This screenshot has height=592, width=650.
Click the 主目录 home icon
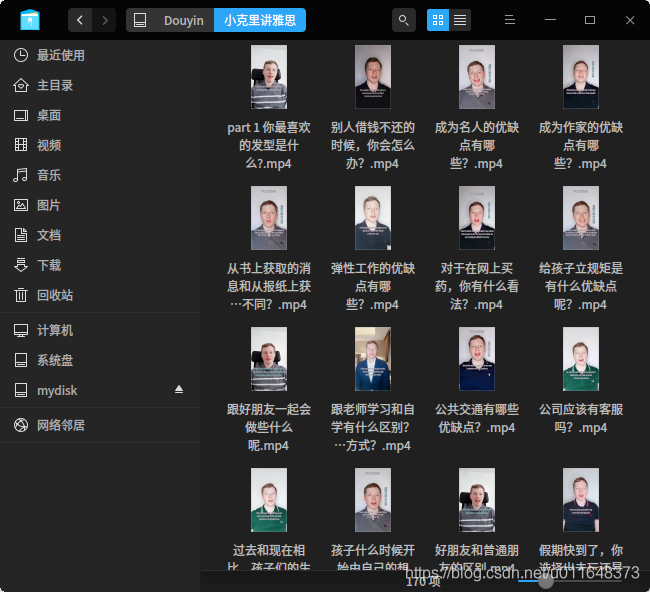pyautogui.click(x=21, y=85)
